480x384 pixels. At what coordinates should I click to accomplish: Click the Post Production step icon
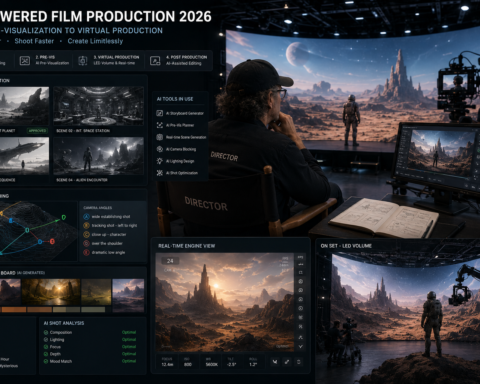[x=155, y=60]
